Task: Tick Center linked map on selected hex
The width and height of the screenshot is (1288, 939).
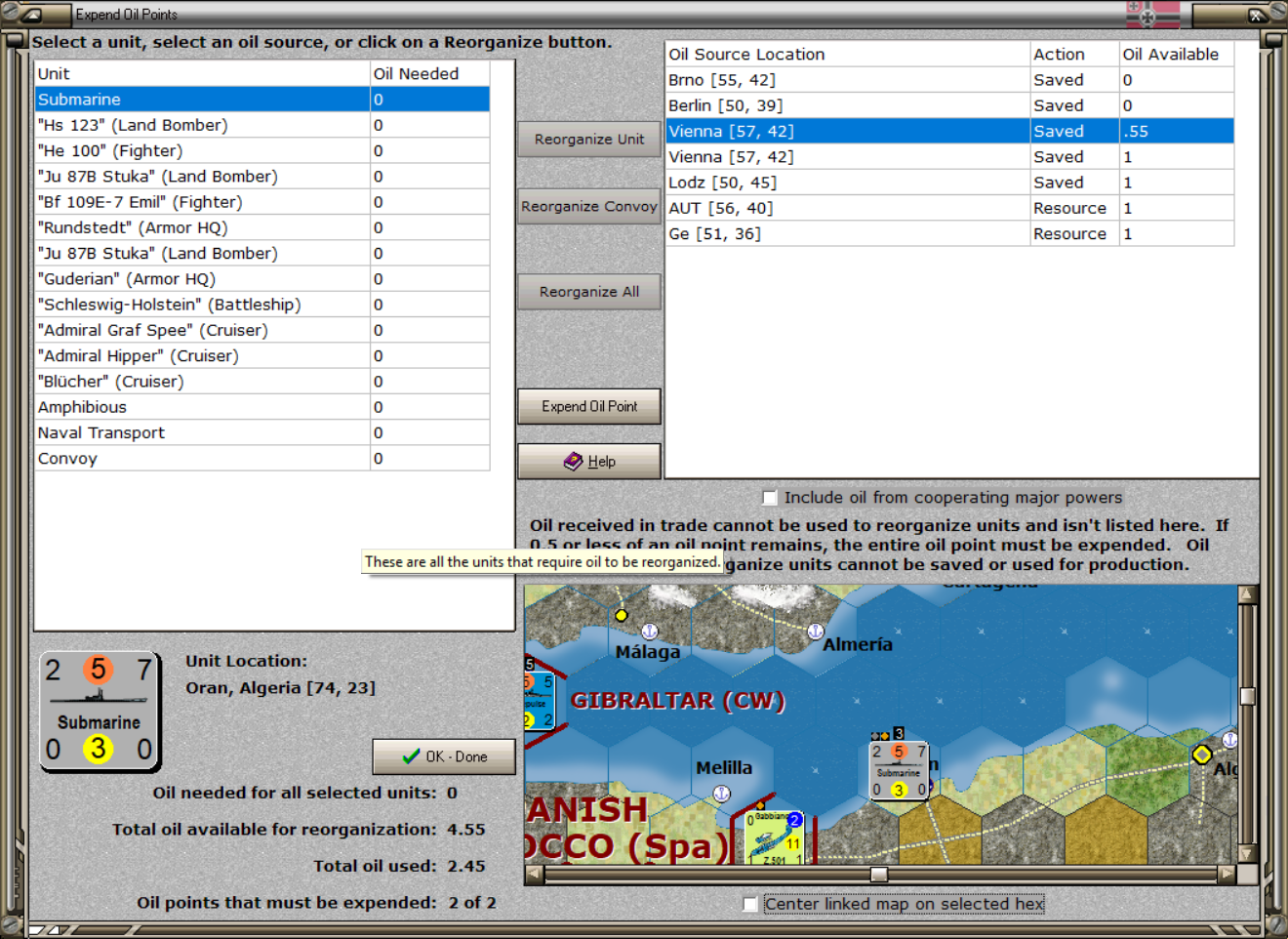Action: click(x=749, y=904)
